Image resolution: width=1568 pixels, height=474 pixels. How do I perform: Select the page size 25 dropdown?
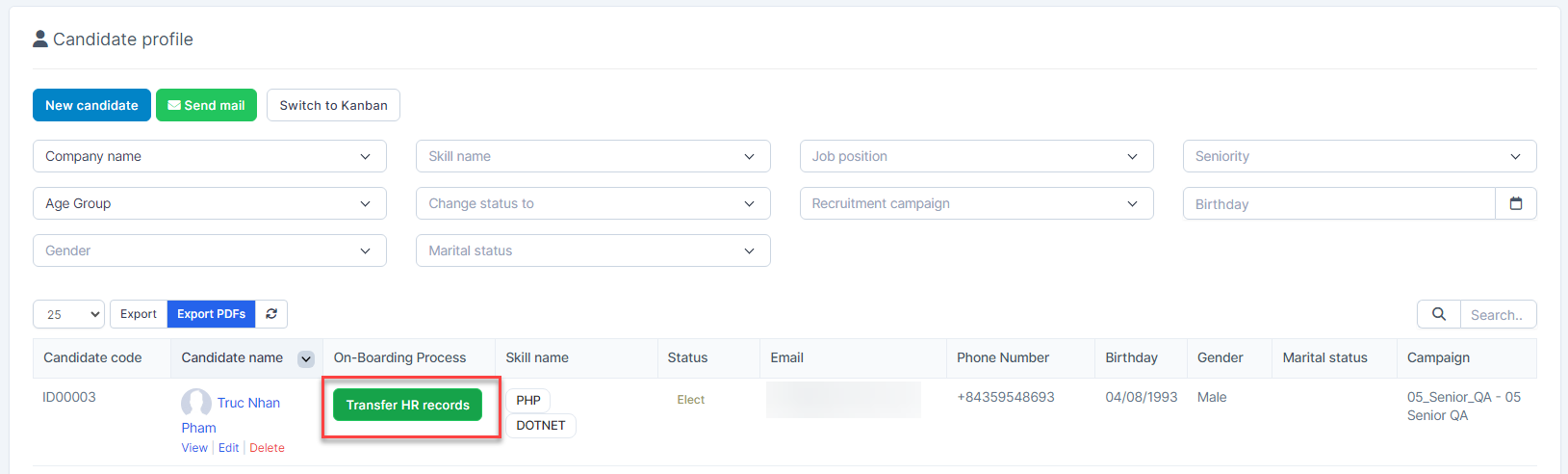coord(68,314)
